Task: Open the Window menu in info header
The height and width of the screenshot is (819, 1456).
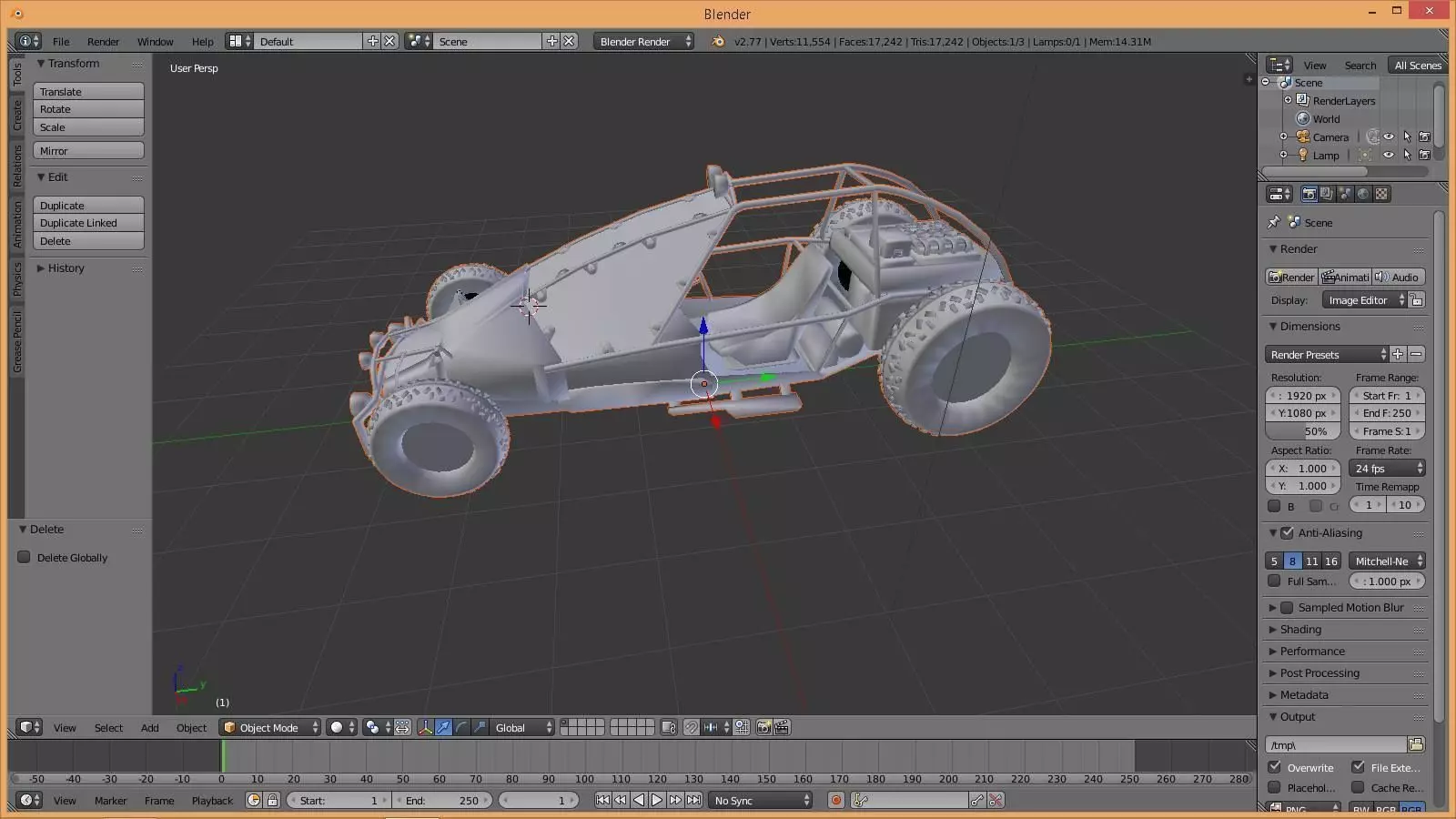Action: pos(155,41)
